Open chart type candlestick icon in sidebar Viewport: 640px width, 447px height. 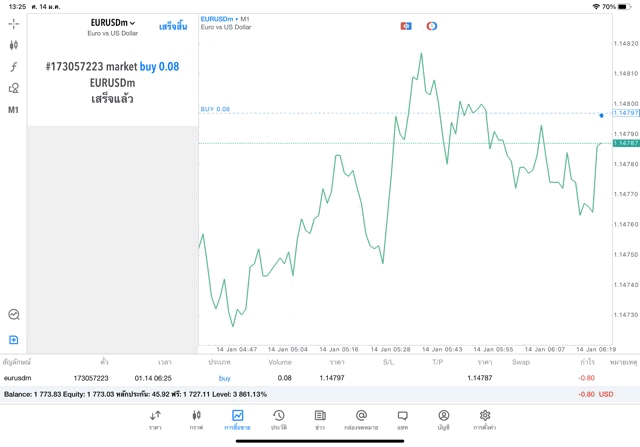click(x=13, y=45)
